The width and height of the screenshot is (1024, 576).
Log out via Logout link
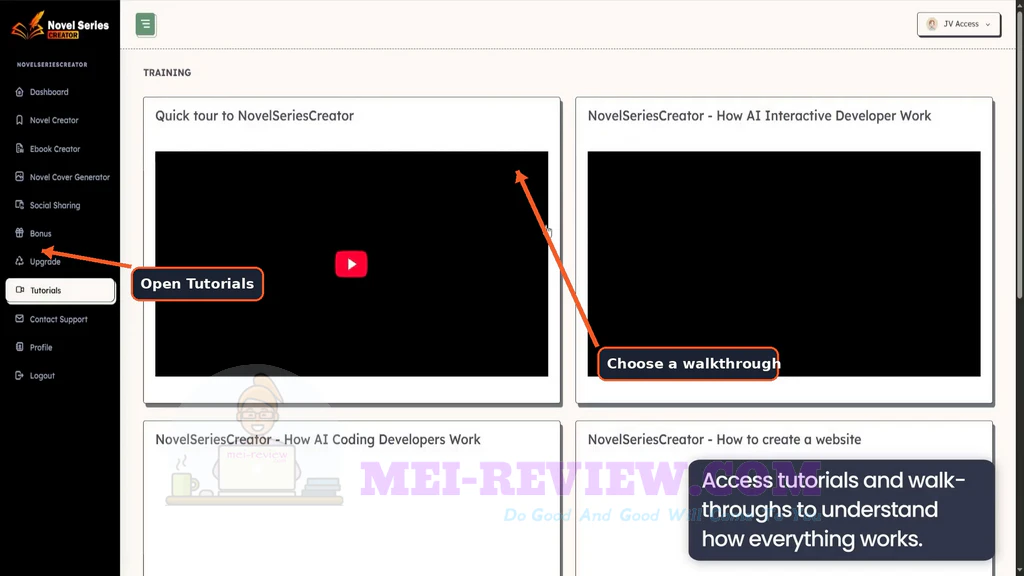coord(42,376)
